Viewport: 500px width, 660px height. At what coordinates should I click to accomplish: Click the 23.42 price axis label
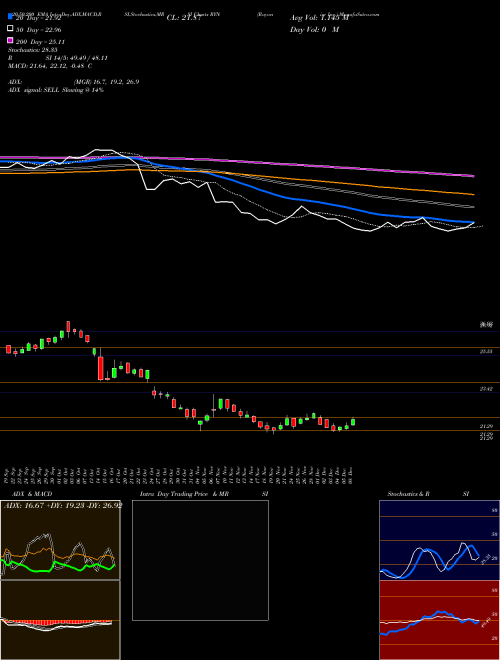(486, 389)
